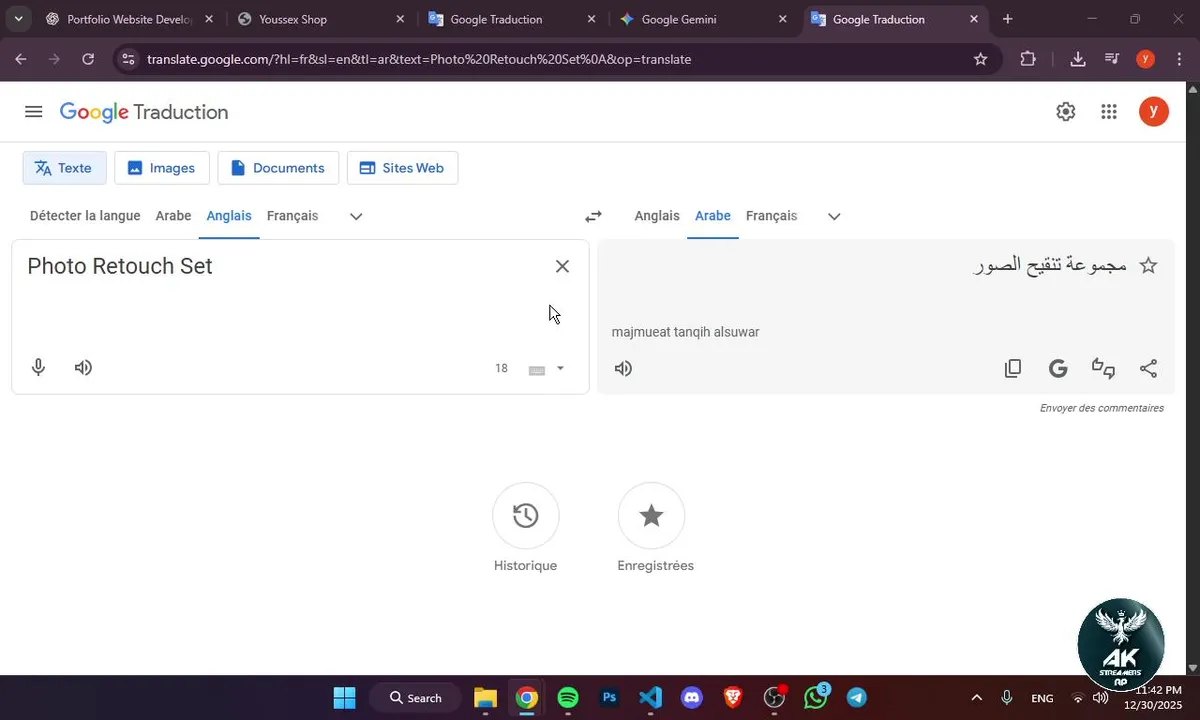
Task: Reload the current page
Action: [88, 59]
